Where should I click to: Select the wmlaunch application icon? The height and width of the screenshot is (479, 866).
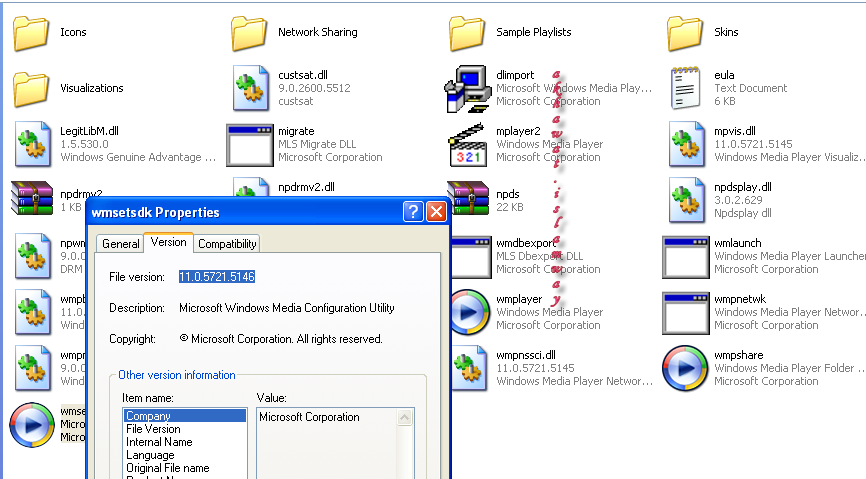pos(685,257)
